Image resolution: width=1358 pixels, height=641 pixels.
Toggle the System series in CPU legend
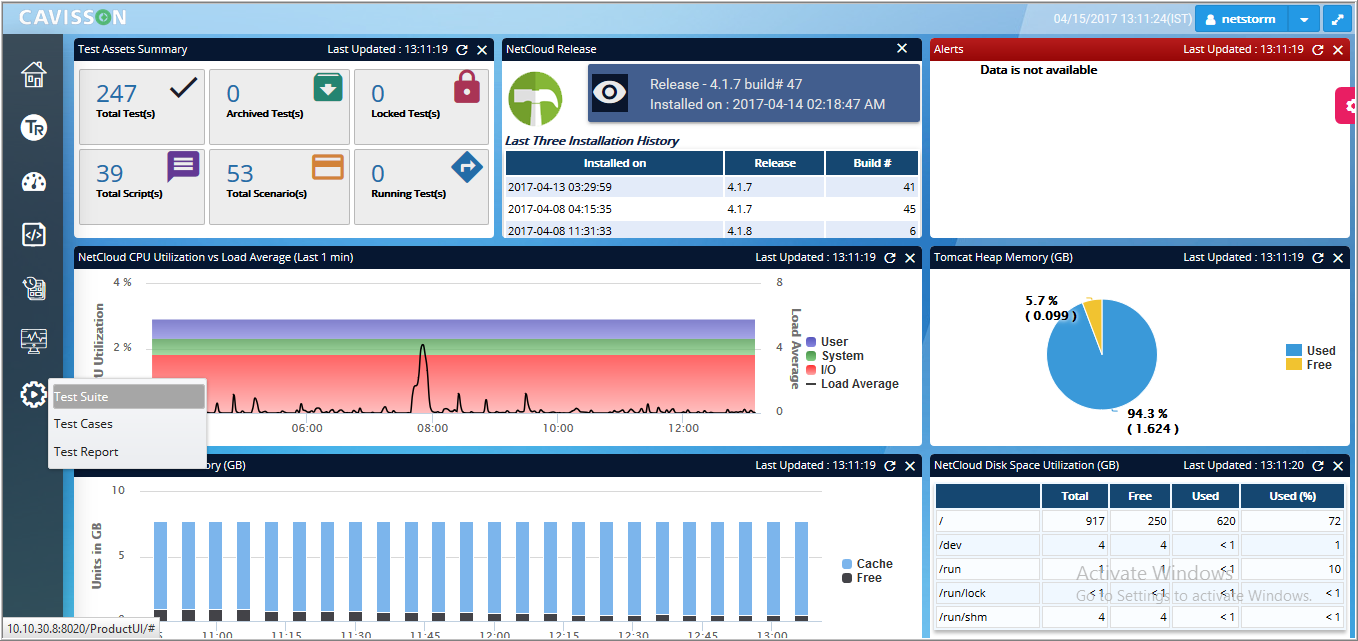(834, 356)
